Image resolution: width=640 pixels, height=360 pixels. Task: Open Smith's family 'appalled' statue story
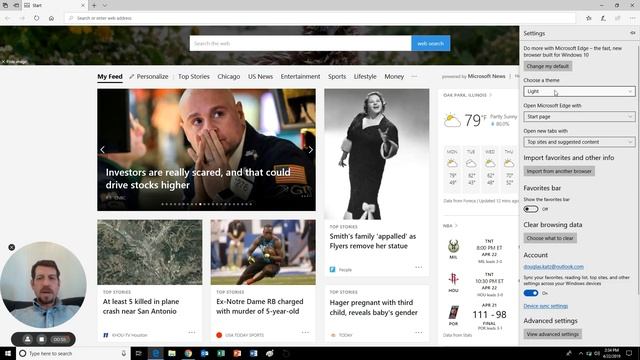[373, 241]
